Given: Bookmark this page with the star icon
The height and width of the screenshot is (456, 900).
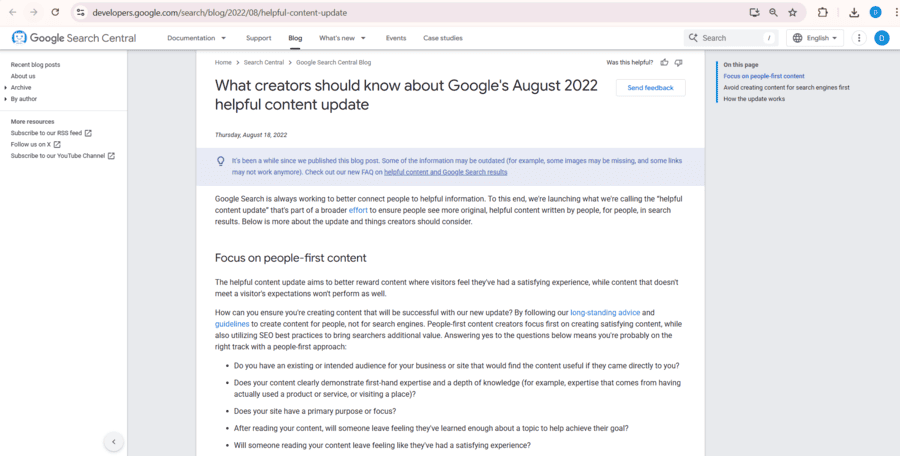Looking at the screenshot, I should coord(793,12).
